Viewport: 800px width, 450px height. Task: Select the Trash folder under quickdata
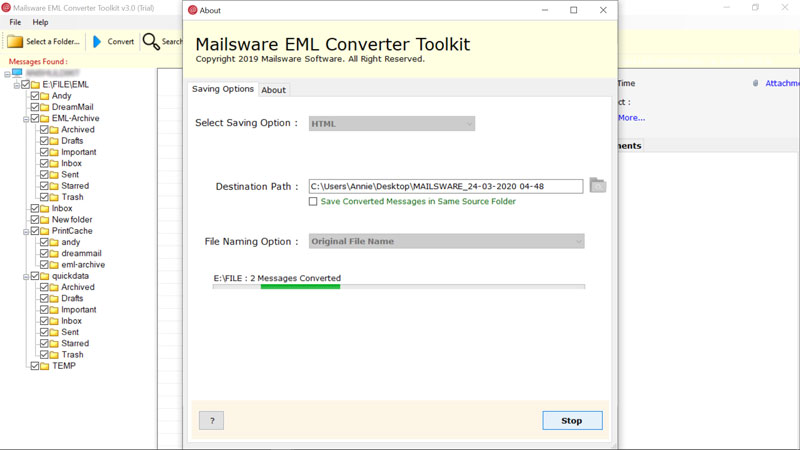[72, 355]
